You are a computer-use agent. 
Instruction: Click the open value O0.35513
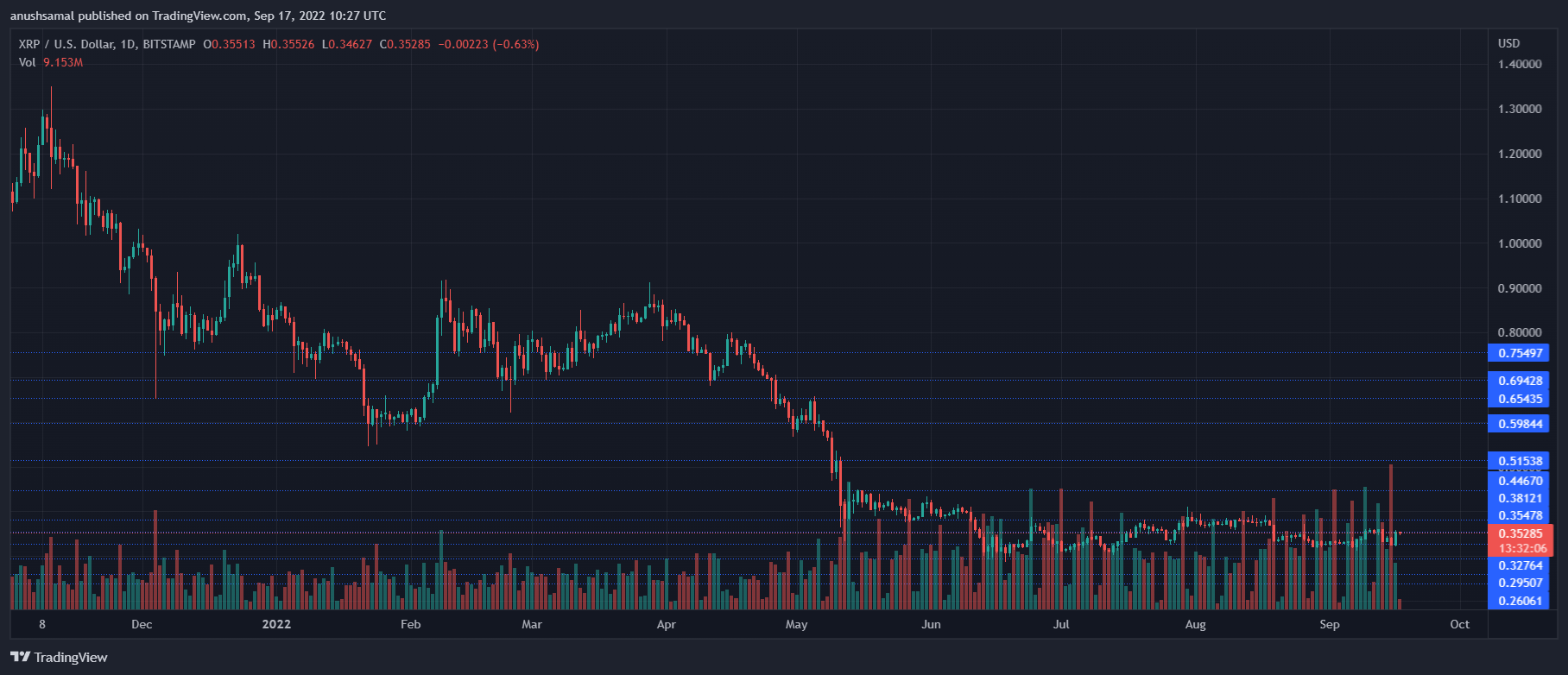[x=229, y=44]
